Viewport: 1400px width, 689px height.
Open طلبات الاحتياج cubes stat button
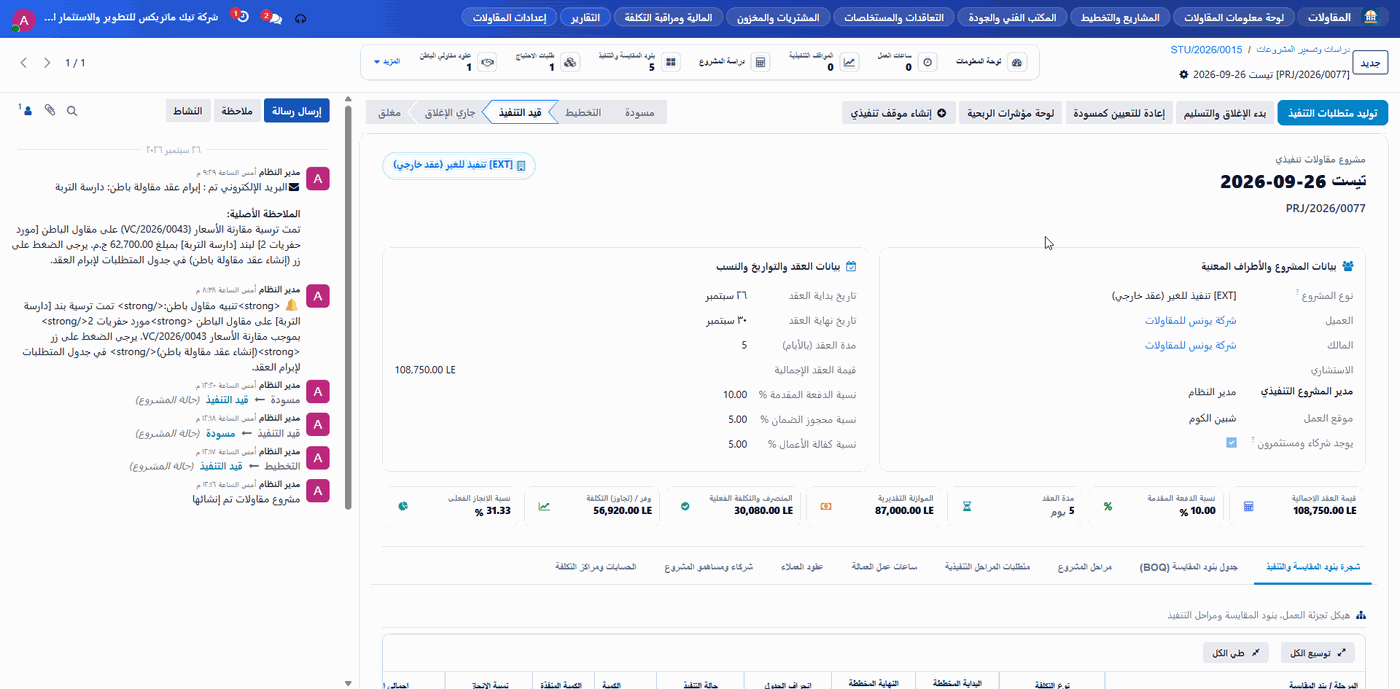pos(547,62)
